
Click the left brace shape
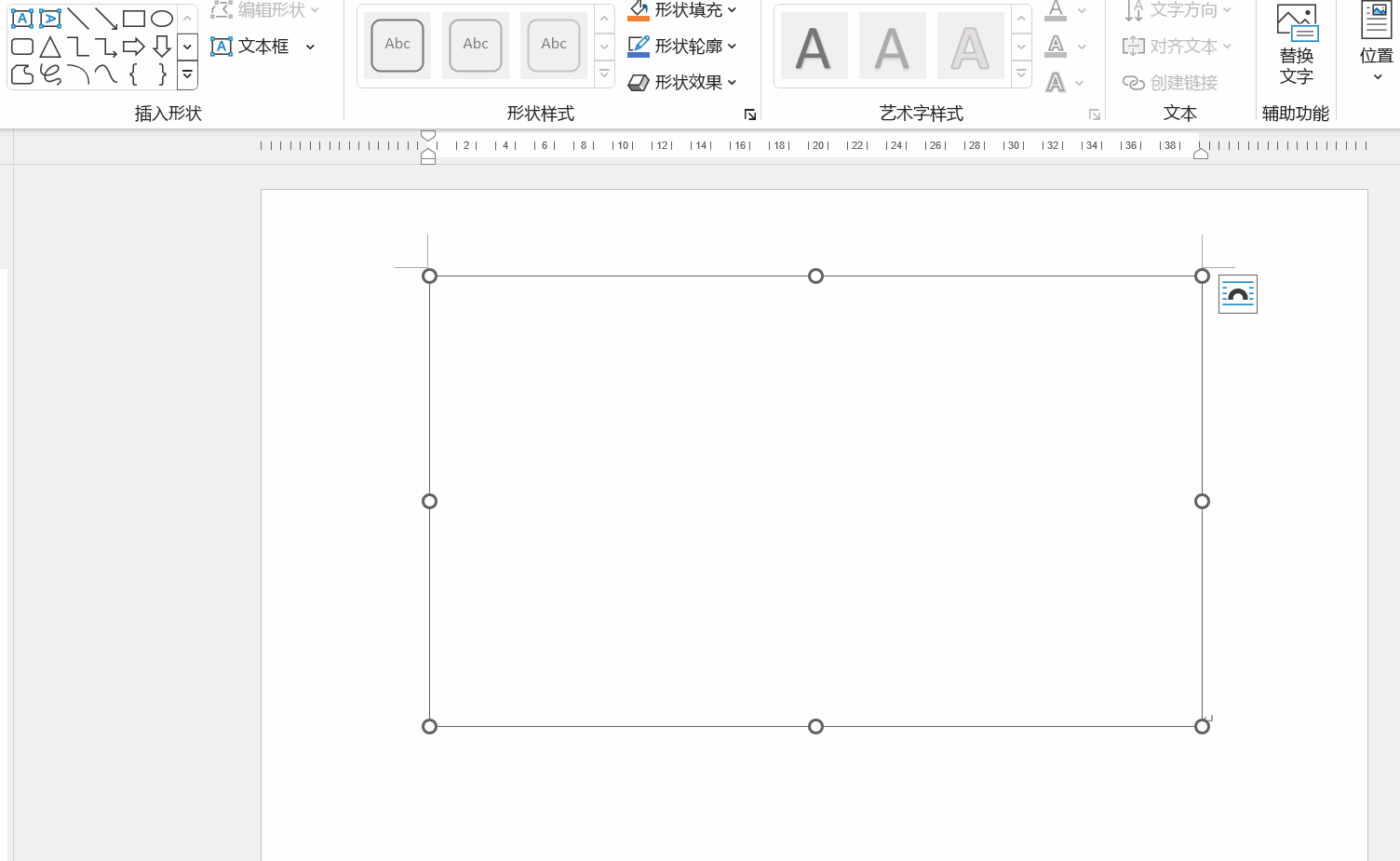coord(134,74)
